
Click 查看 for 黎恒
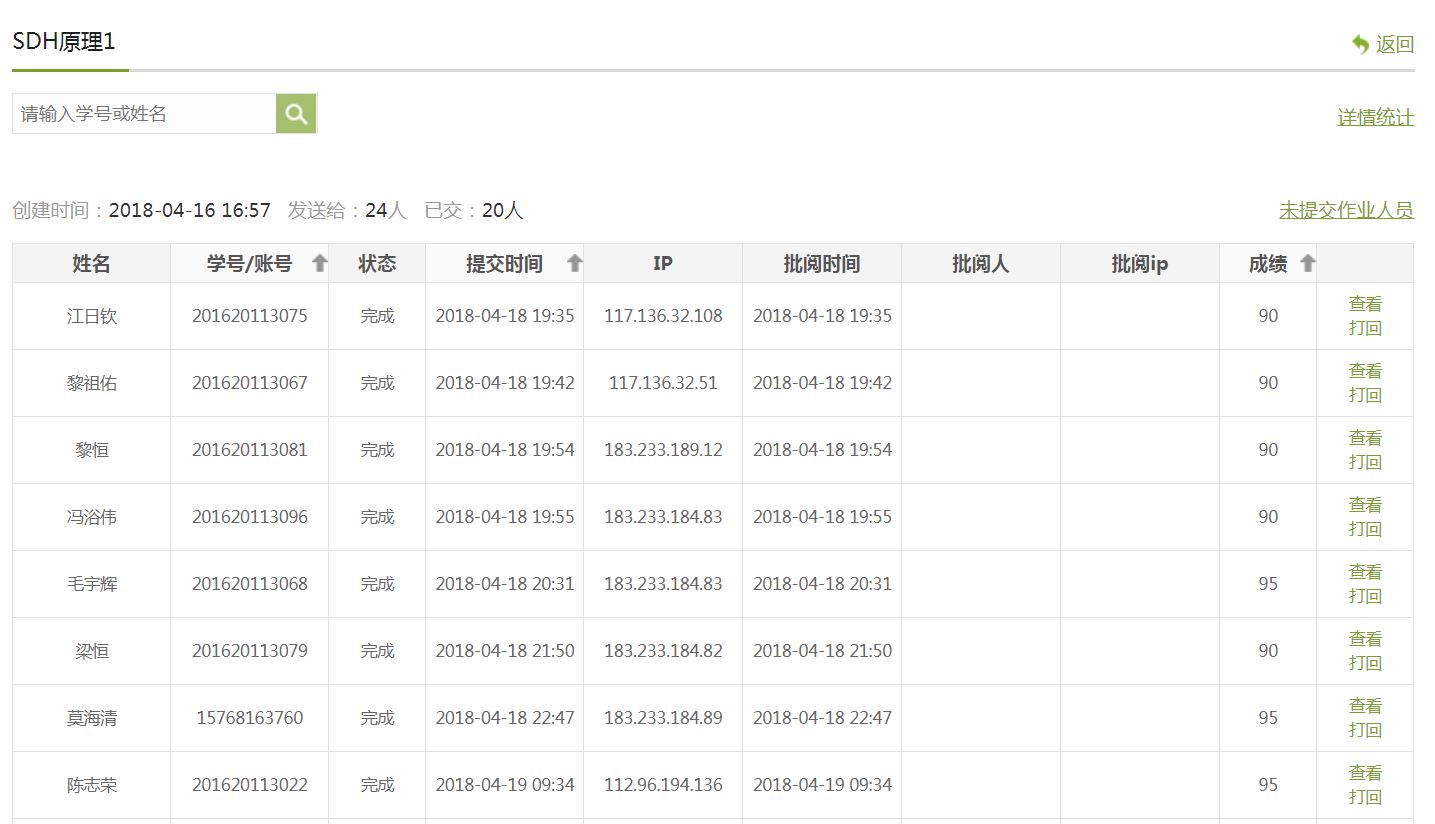point(1365,438)
